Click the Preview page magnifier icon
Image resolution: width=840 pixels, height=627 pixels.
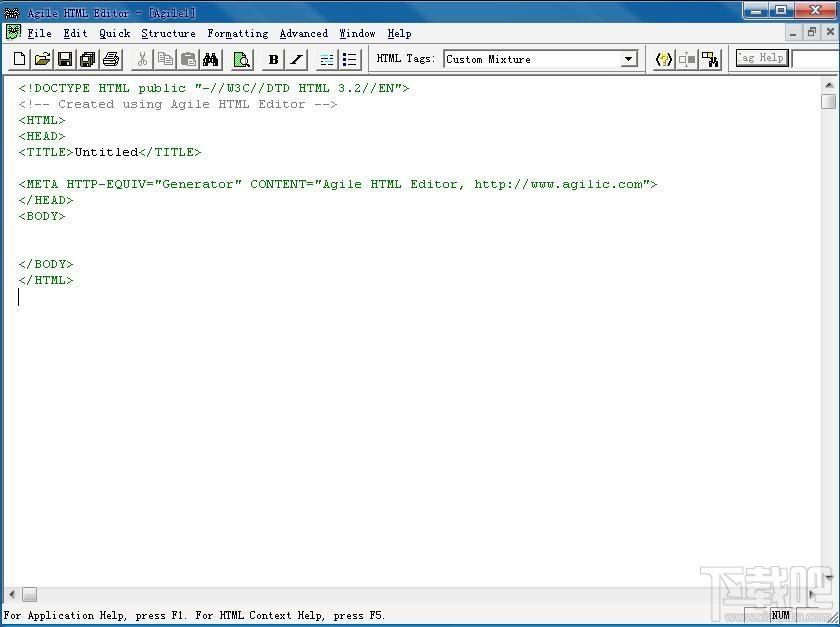coord(242,59)
